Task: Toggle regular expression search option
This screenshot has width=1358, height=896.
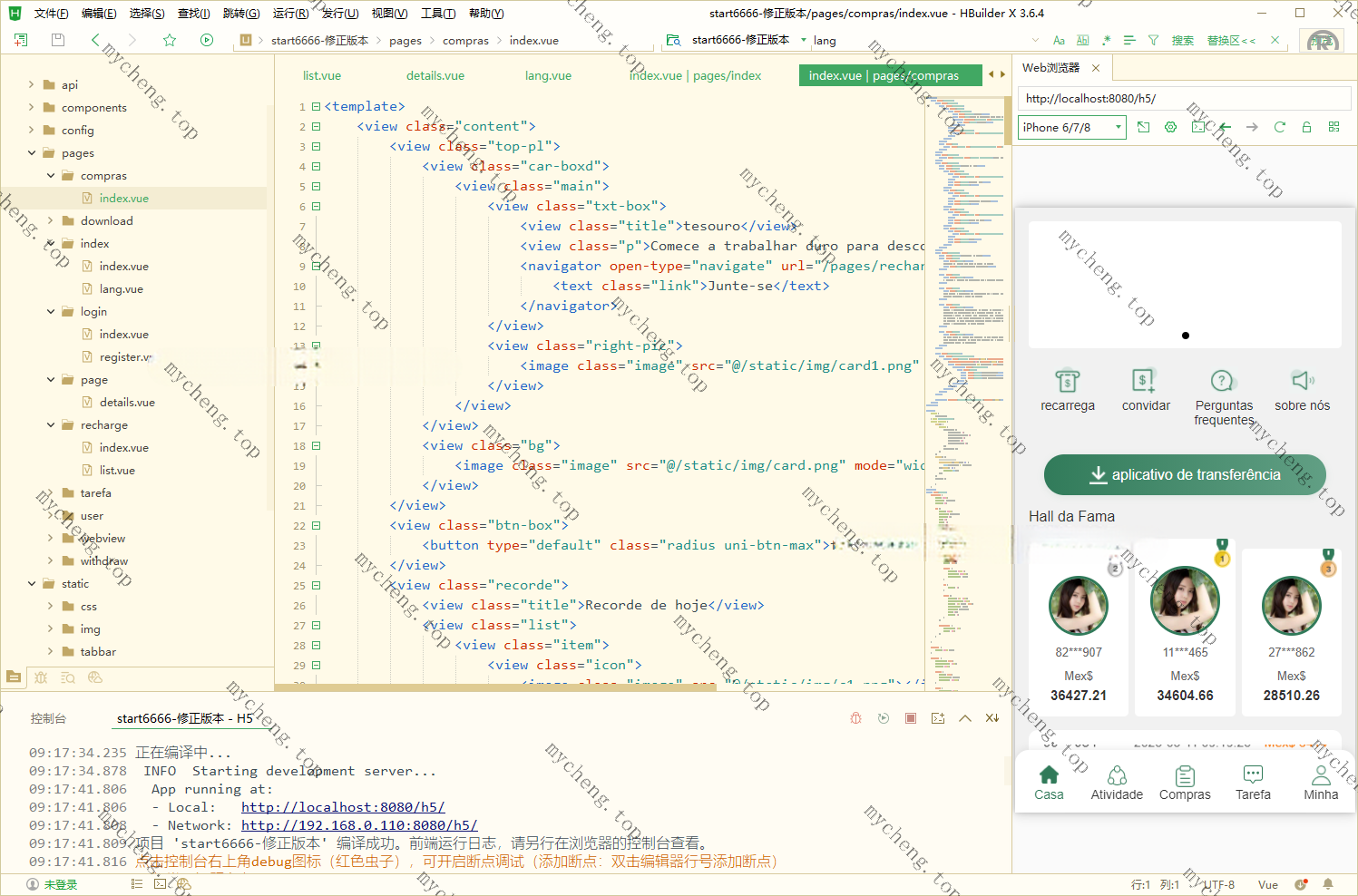Action: coord(1106,41)
